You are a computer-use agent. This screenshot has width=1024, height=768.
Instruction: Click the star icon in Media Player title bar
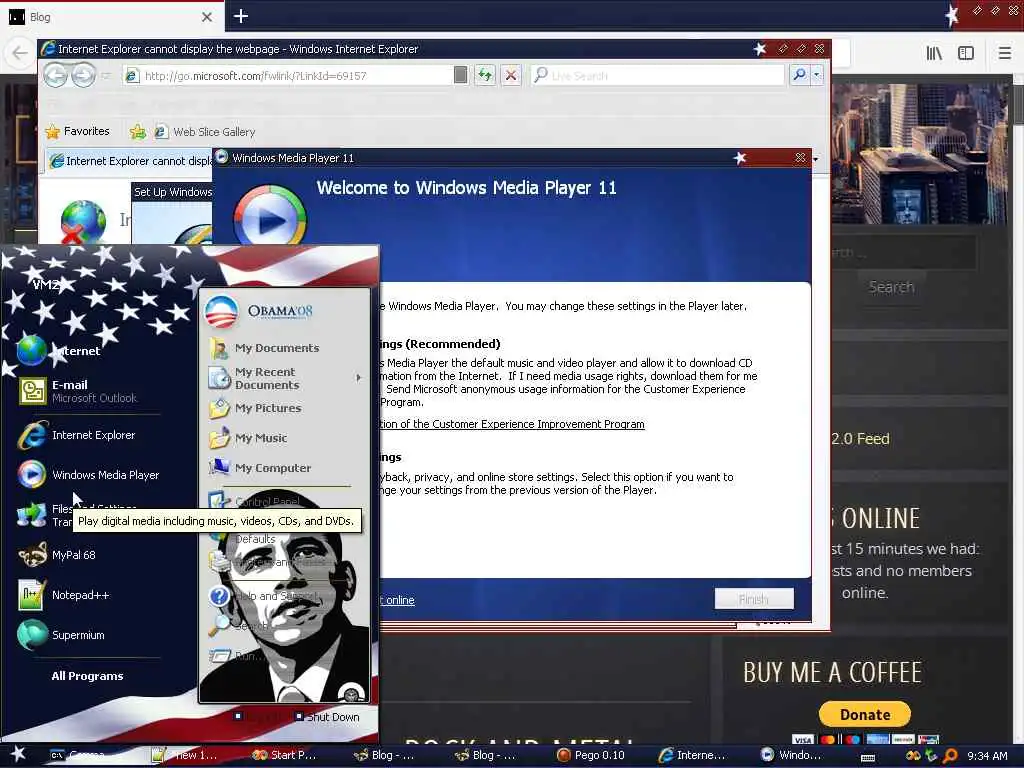coord(739,158)
